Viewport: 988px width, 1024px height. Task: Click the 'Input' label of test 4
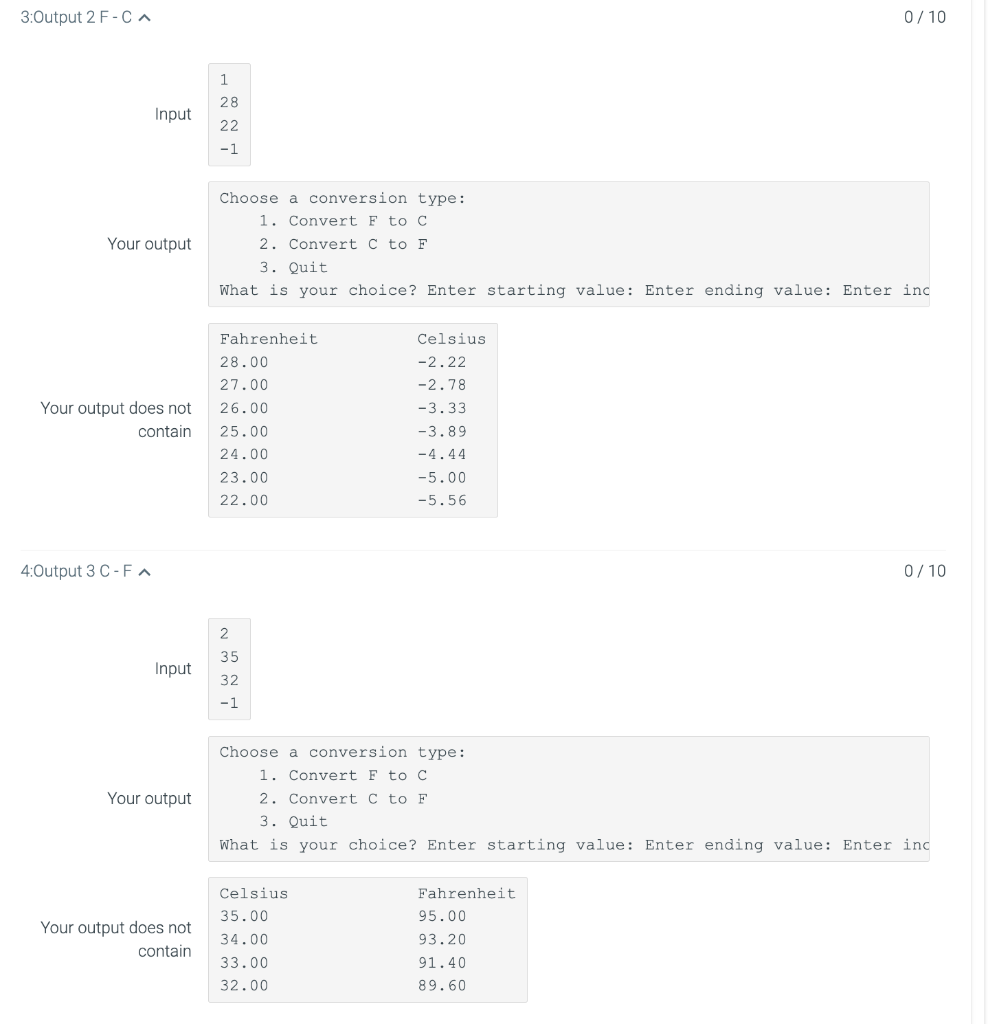click(173, 668)
